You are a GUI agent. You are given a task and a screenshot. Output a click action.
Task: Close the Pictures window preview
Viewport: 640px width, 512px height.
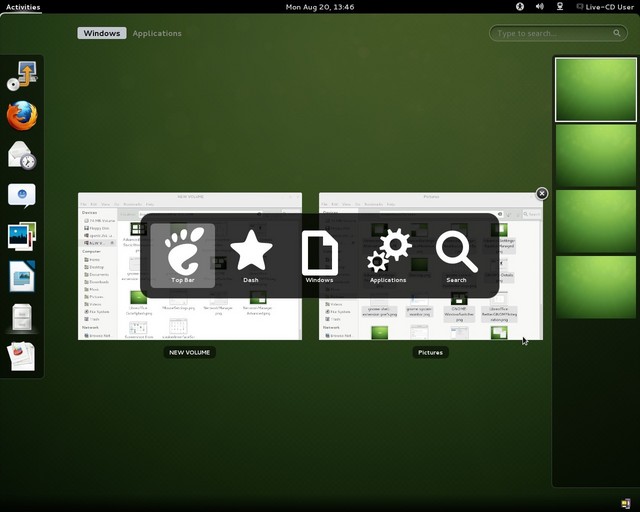[x=542, y=193]
